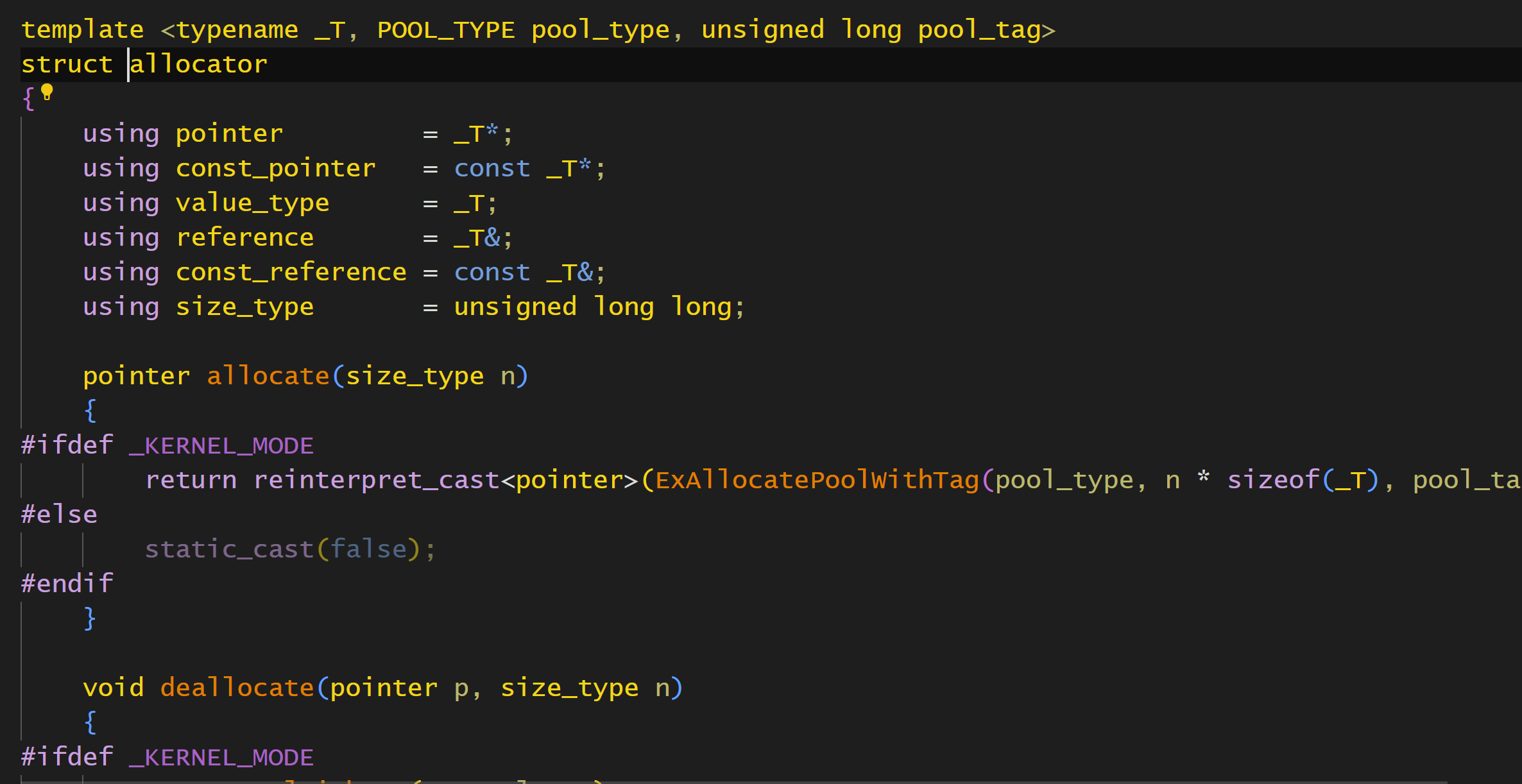Click the const_reference alias name
This screenshot has height=784, width=1522.
point(291,272)
